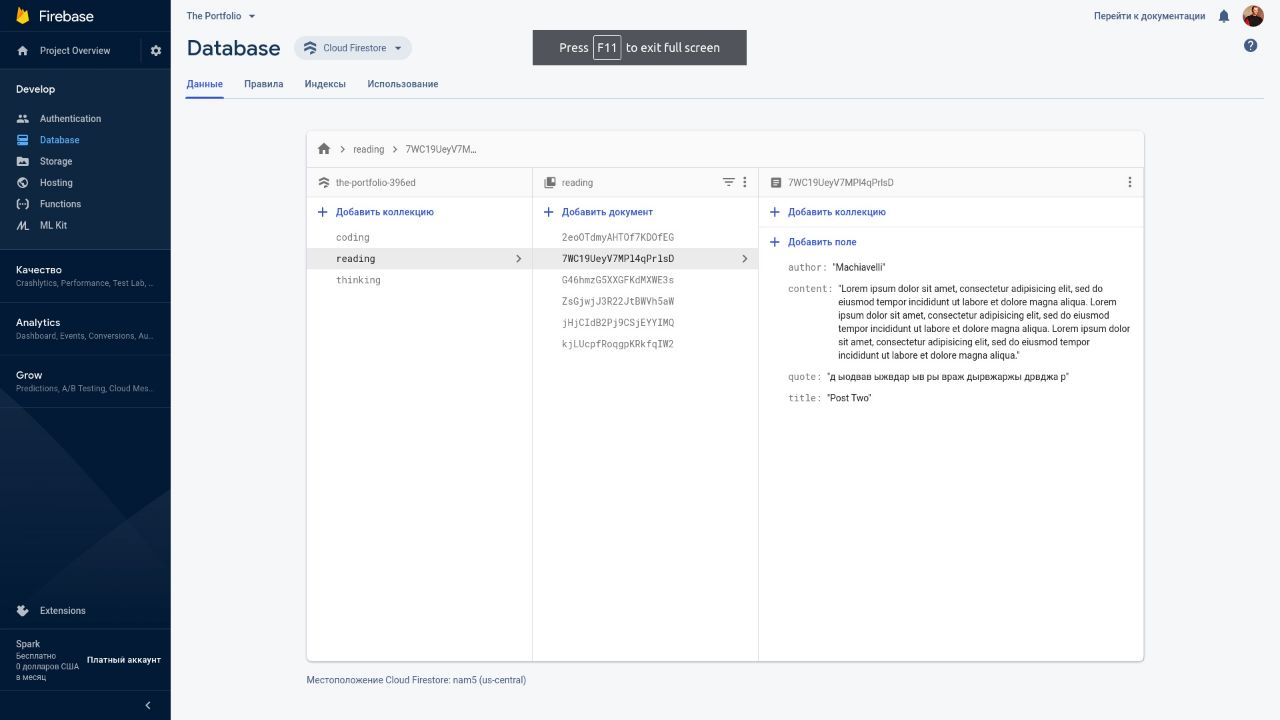This screenshot has width=1280, height=720.
Task: Click the user avatar in top right
Action: 1253,16
